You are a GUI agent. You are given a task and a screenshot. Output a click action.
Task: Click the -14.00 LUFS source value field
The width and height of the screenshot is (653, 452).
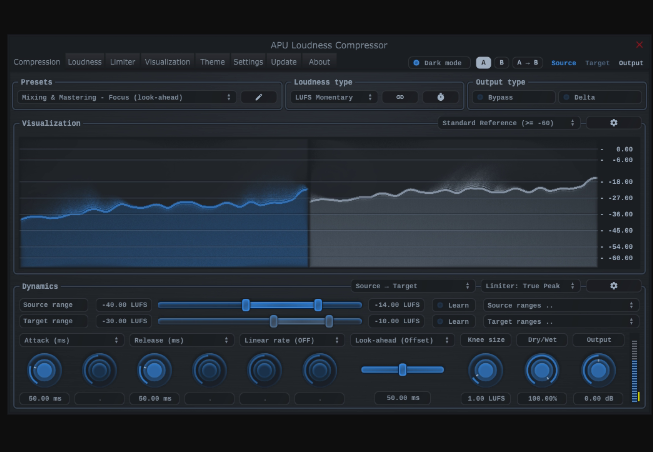(396, 305)
